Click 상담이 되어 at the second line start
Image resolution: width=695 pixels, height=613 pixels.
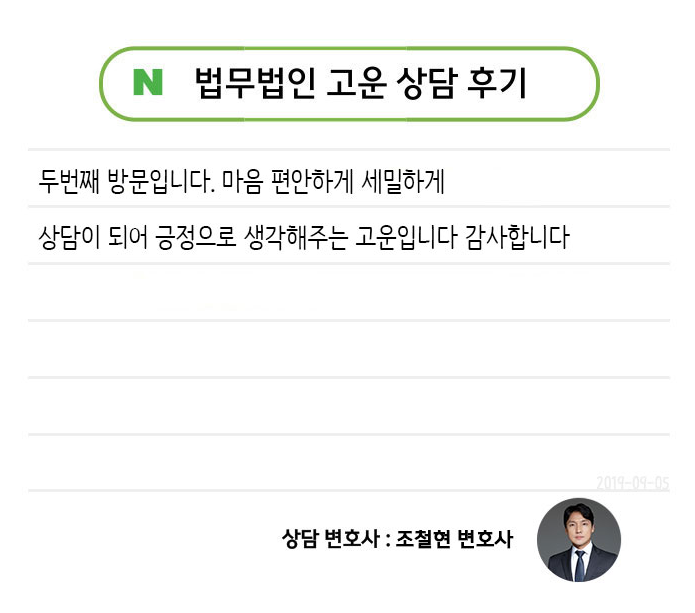[88, 239]
